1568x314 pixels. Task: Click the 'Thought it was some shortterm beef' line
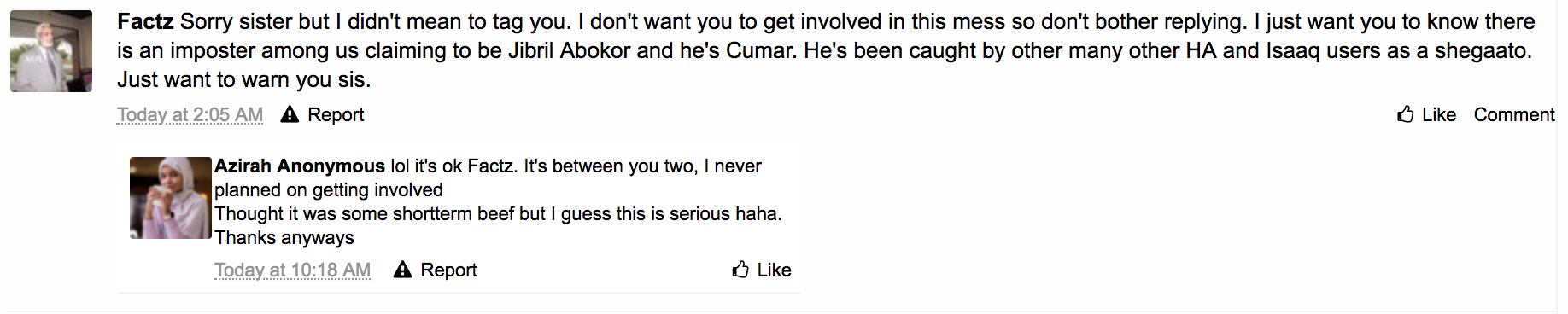coord(498,213)
